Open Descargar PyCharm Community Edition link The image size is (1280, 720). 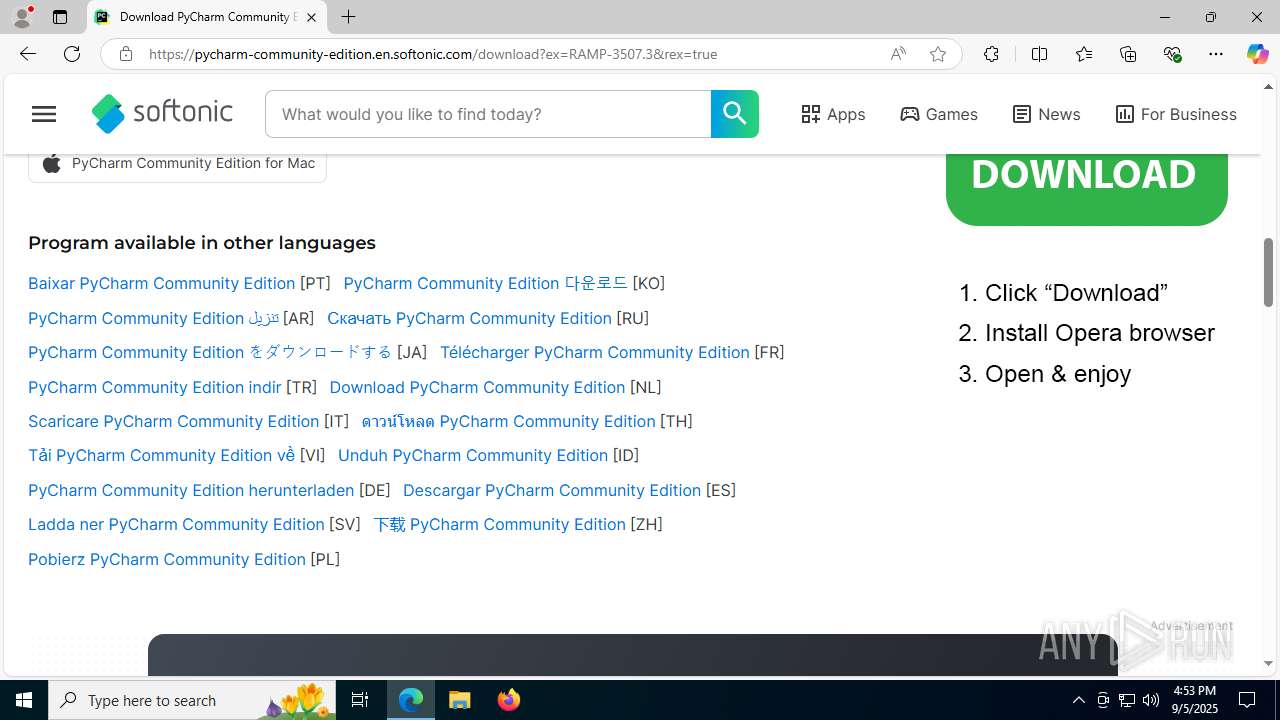point(552,490)
